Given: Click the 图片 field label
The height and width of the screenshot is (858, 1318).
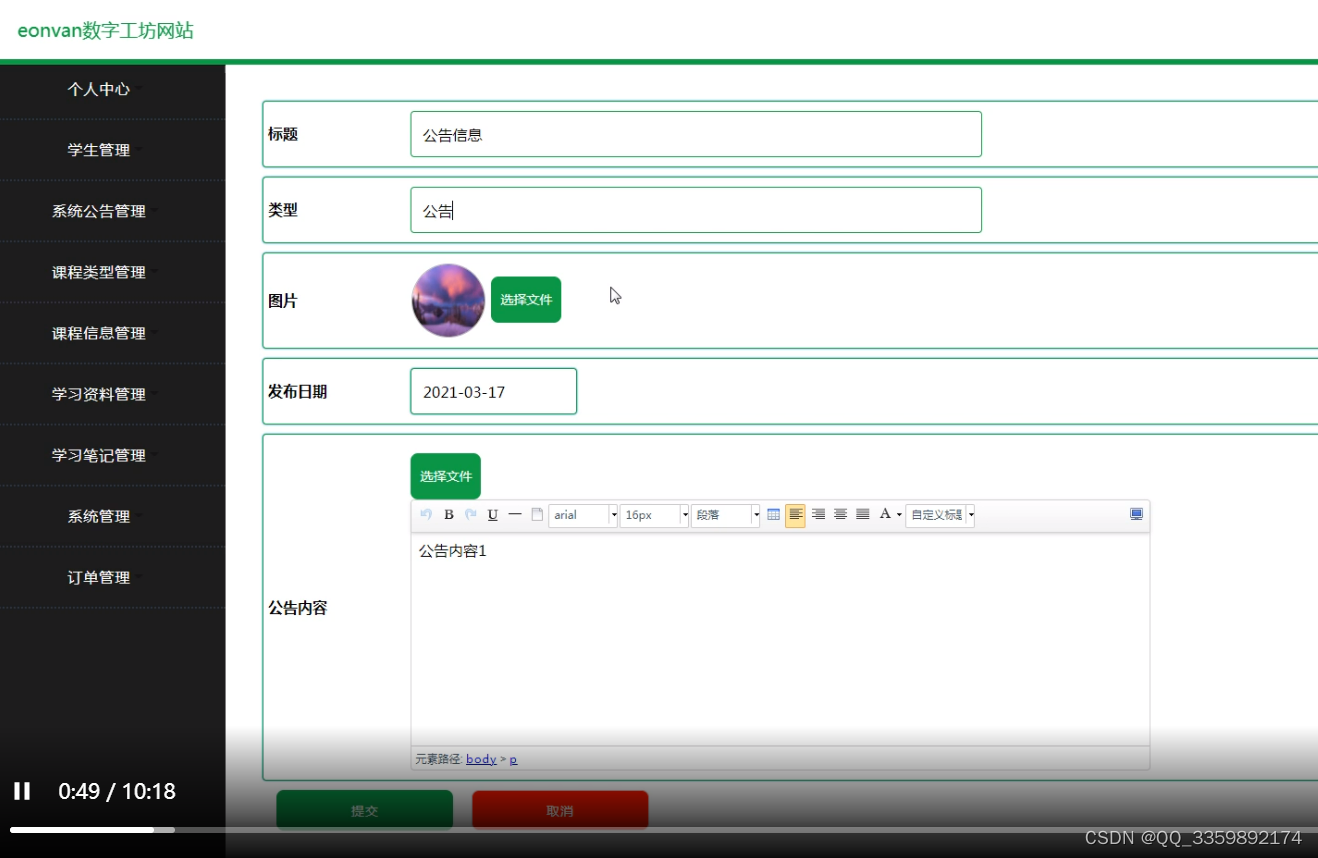Looking at the screenshot, I should (283, 301).
